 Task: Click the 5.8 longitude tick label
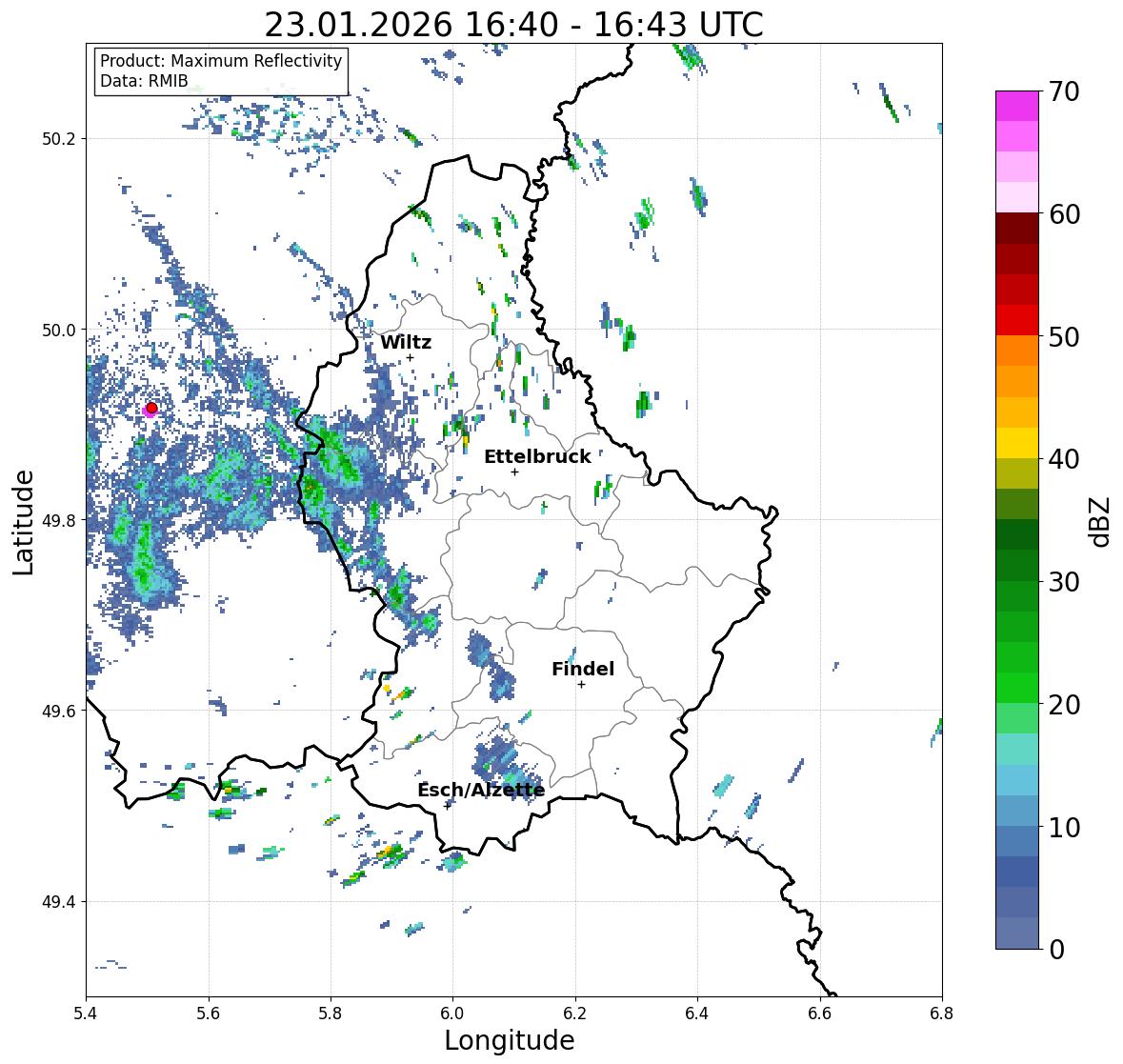tap(331, 1014)
